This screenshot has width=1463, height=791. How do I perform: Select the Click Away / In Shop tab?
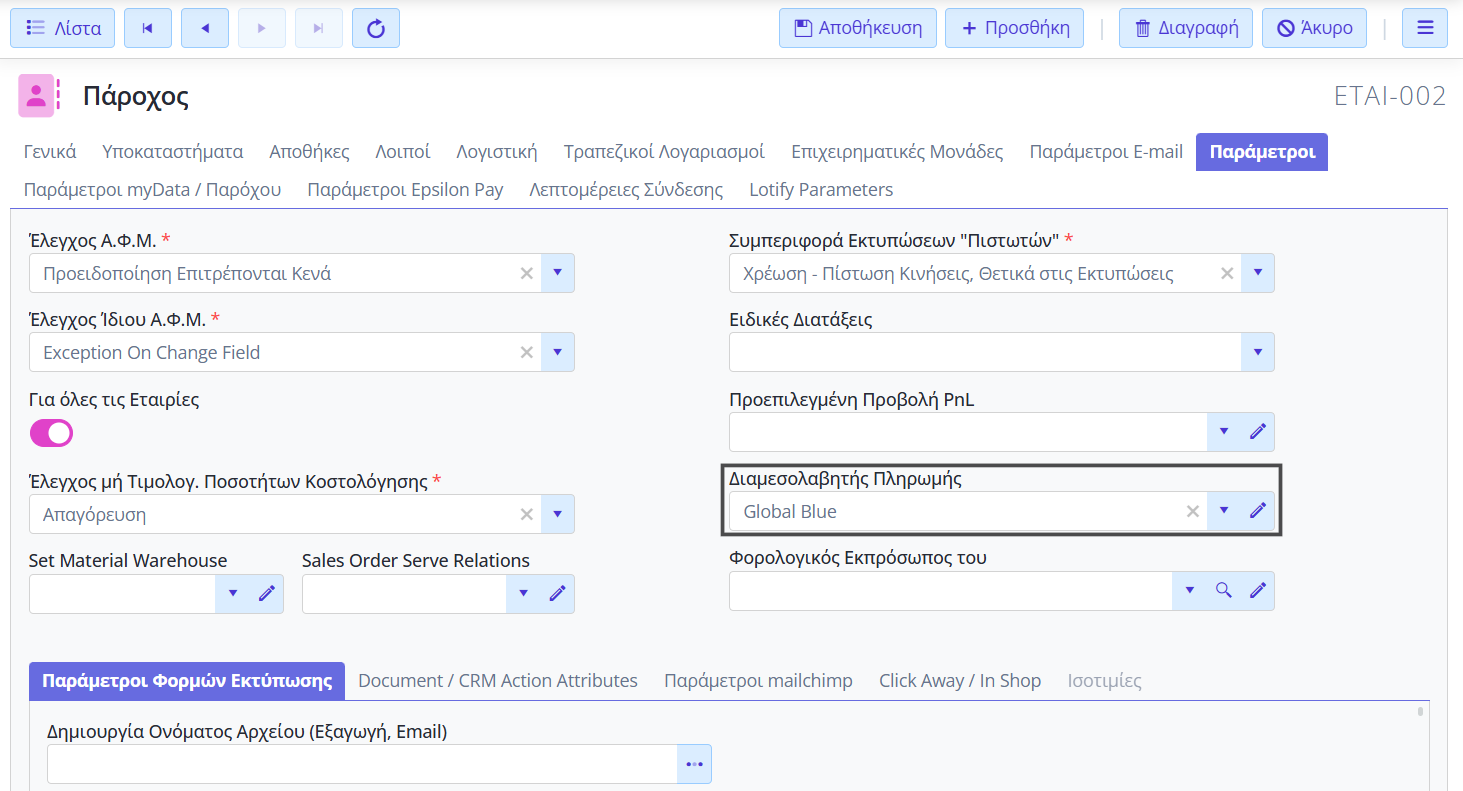[959, 680]
